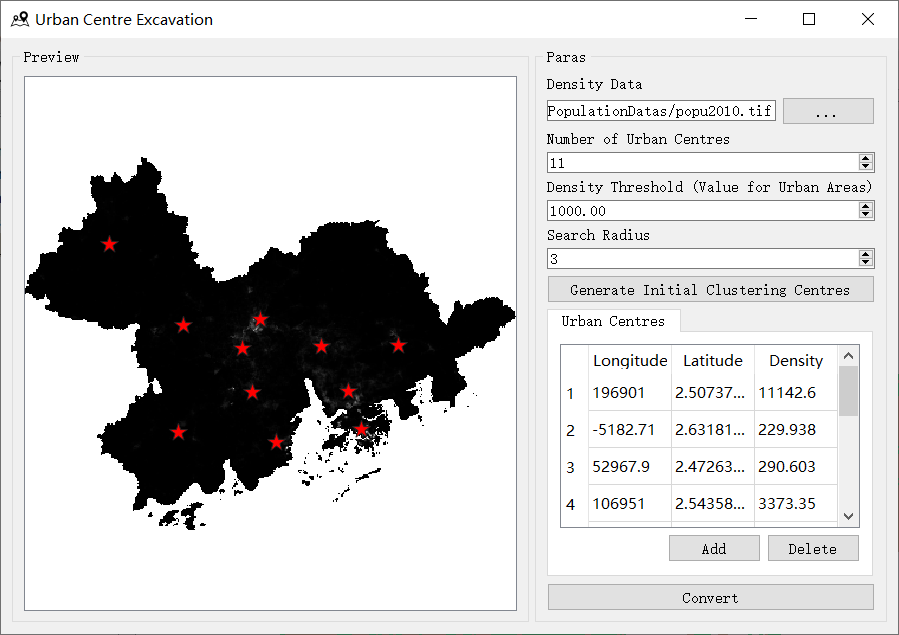
Task: Select longitude cell with value -5182.71
Action: click(629, 430)
